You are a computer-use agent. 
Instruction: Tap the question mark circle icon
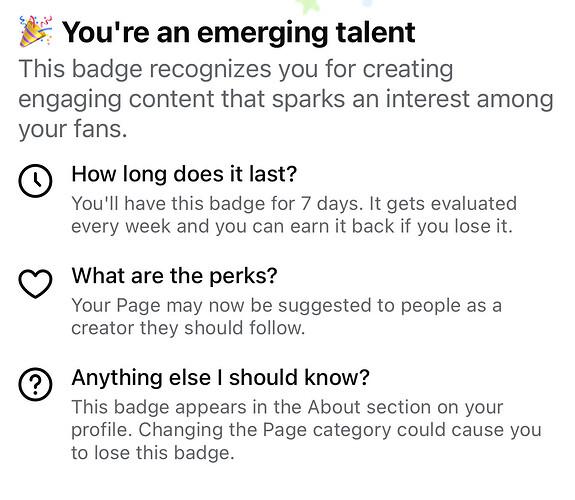(35, 384)
